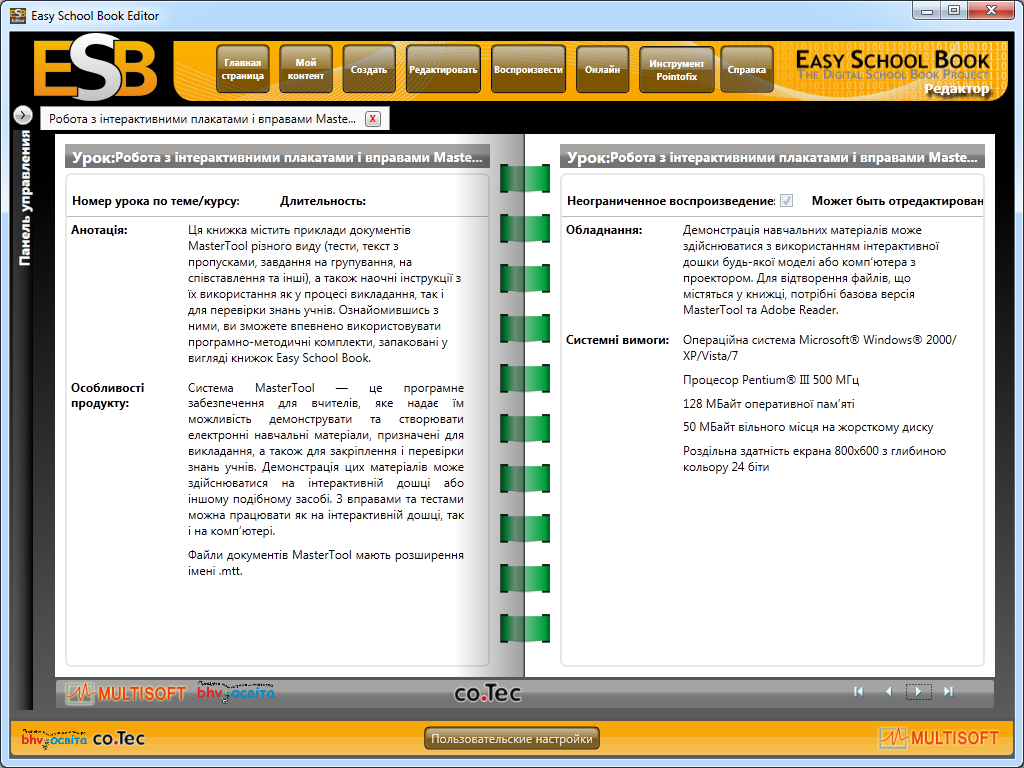
Task: Go to the next page
Action: (918, 692)
